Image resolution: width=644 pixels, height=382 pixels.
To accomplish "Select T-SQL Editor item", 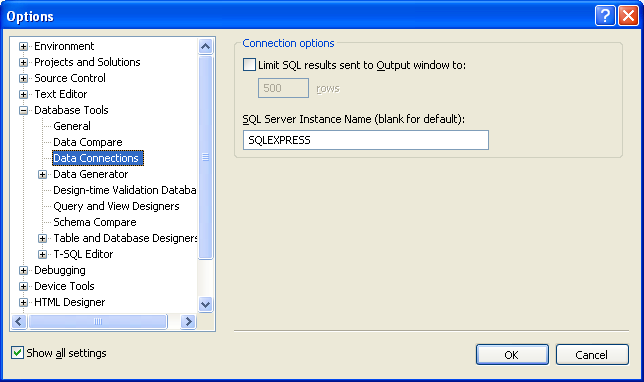I will (x=83, y=254).
